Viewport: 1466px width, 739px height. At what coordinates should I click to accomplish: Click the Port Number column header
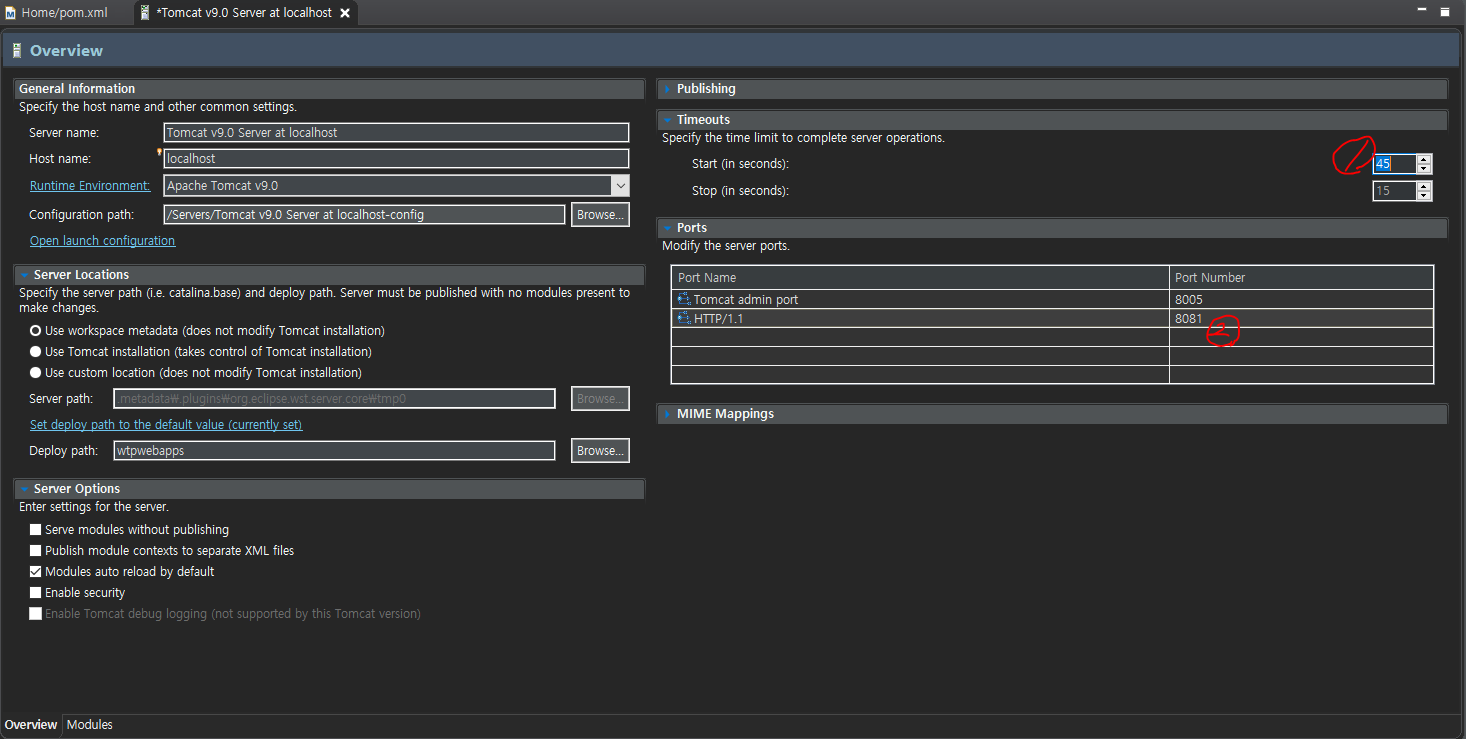click(x=1301, y=277)
